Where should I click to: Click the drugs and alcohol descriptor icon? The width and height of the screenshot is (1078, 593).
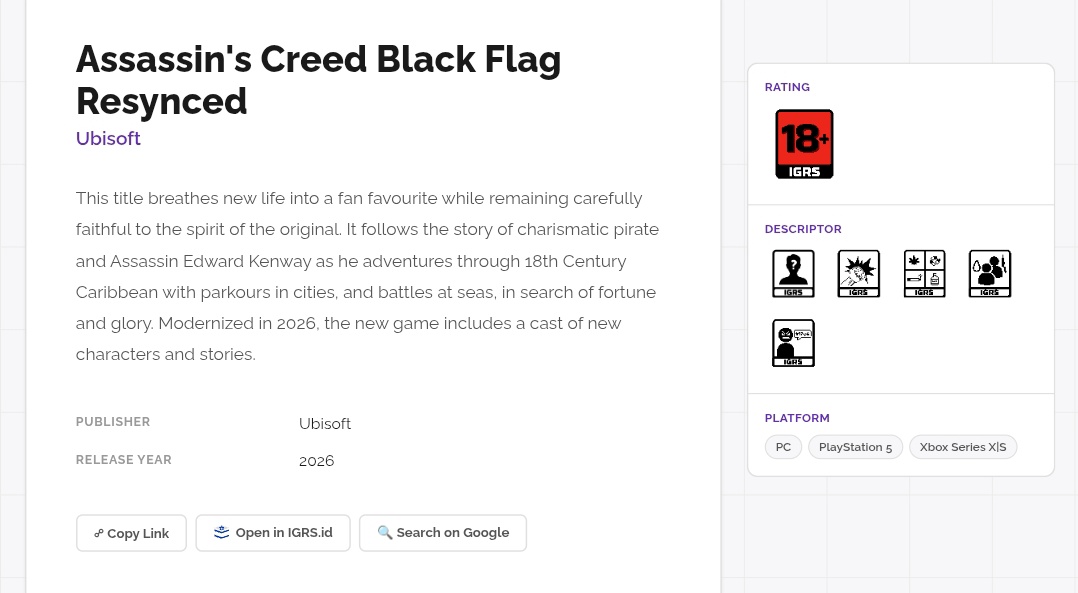tap(924, 274)
